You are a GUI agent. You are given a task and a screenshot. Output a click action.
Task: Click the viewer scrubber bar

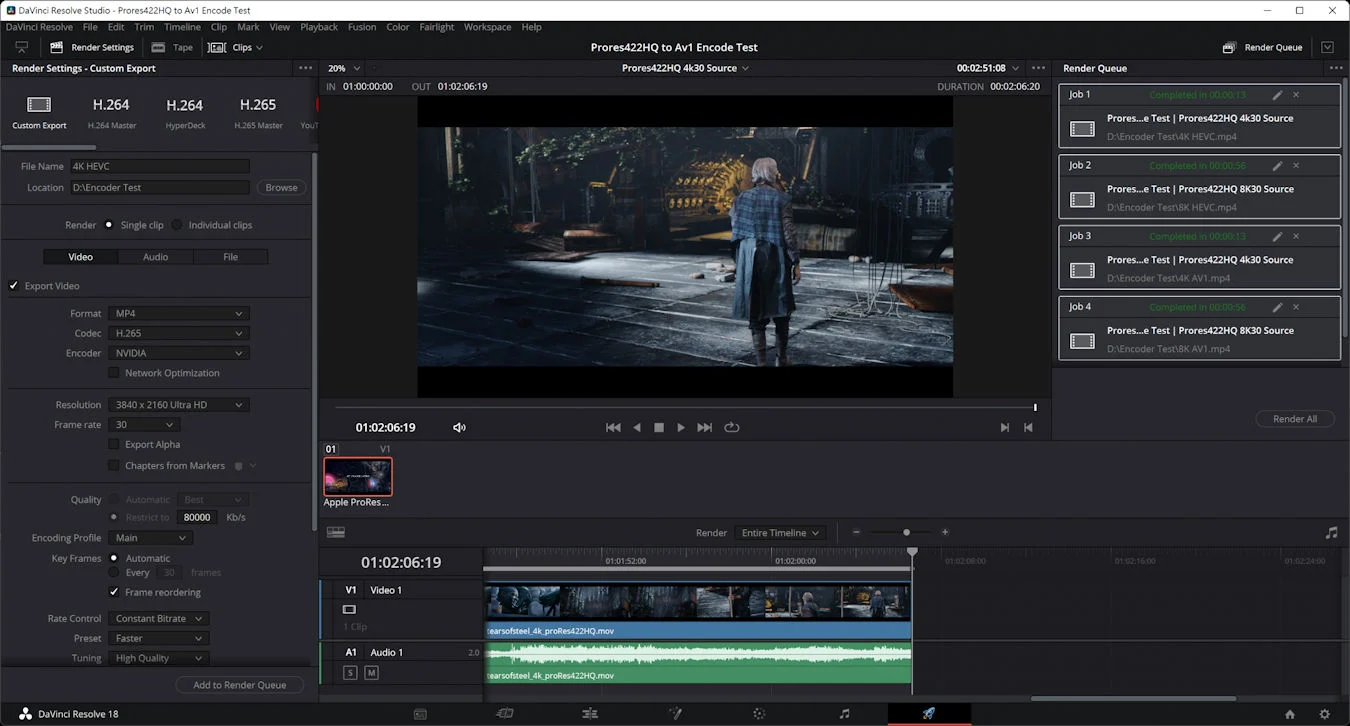685,408
